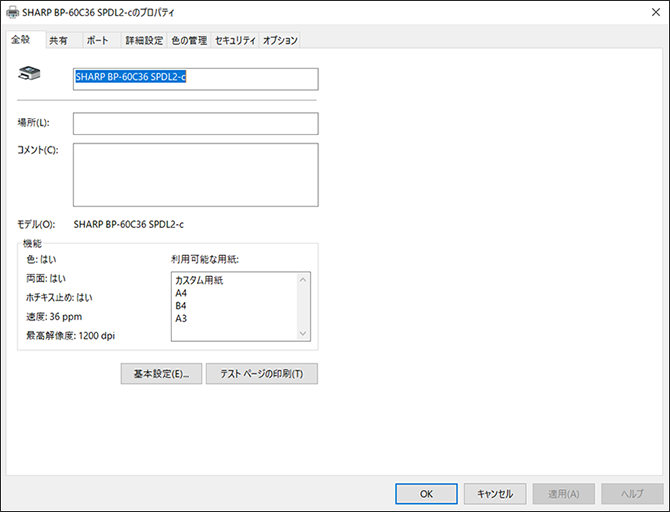670x512 pixels.
Task: Click the 最高解像度: 1200 dpi text
Action: pyautogui.click(x=71, y=335)
